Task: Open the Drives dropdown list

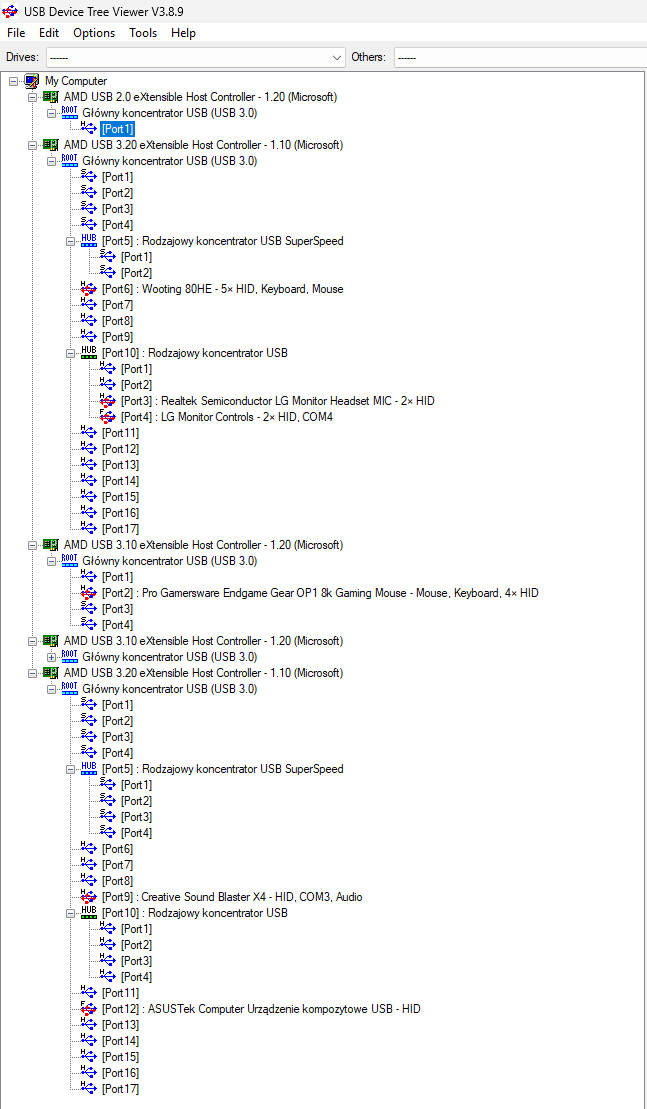Action: click(336, 57)
